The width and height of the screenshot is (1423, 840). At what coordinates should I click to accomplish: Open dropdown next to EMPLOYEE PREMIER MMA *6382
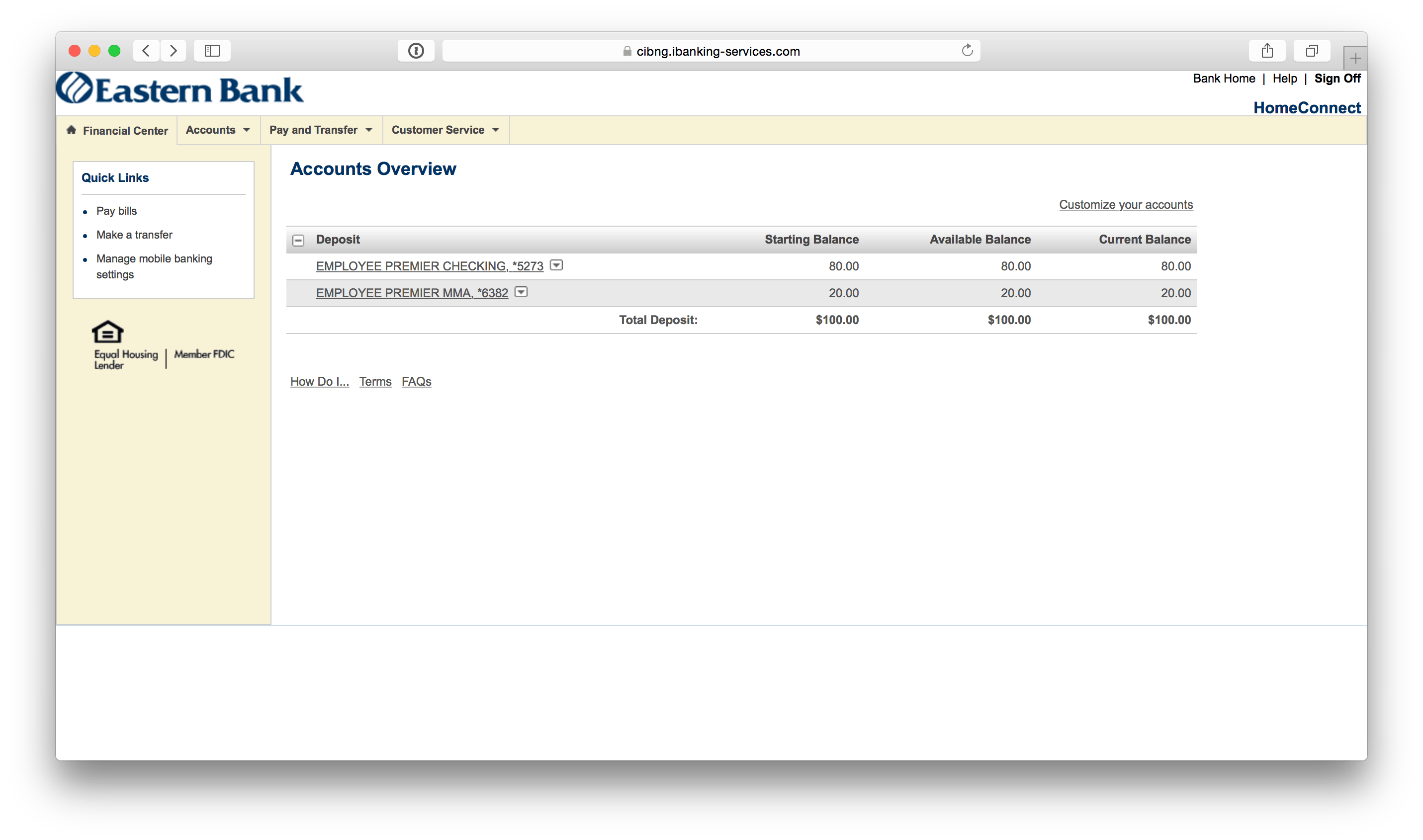pos(521,292)
